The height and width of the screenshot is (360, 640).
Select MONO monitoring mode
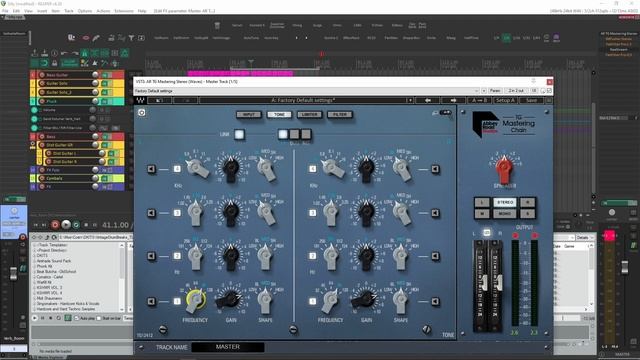point(504,213)
